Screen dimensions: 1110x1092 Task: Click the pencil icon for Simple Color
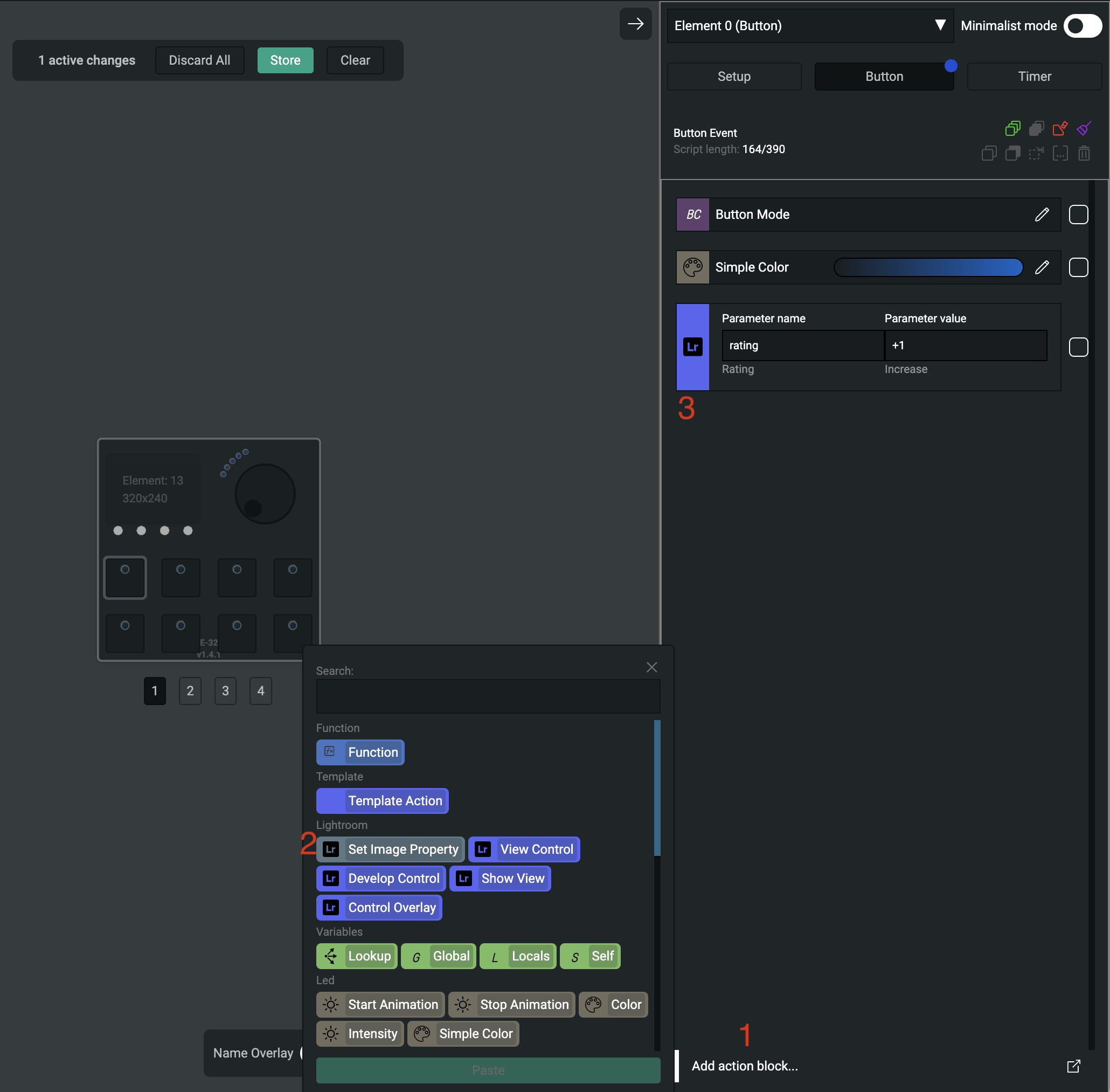1042,267
